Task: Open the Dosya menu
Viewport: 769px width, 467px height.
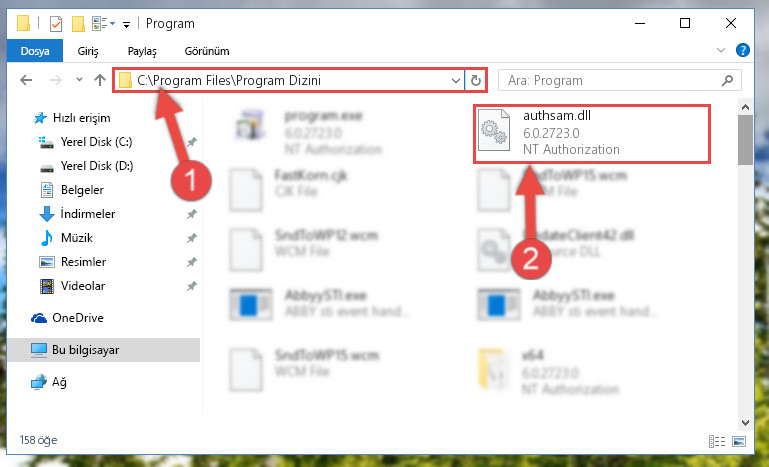Action: click(35, 51)
